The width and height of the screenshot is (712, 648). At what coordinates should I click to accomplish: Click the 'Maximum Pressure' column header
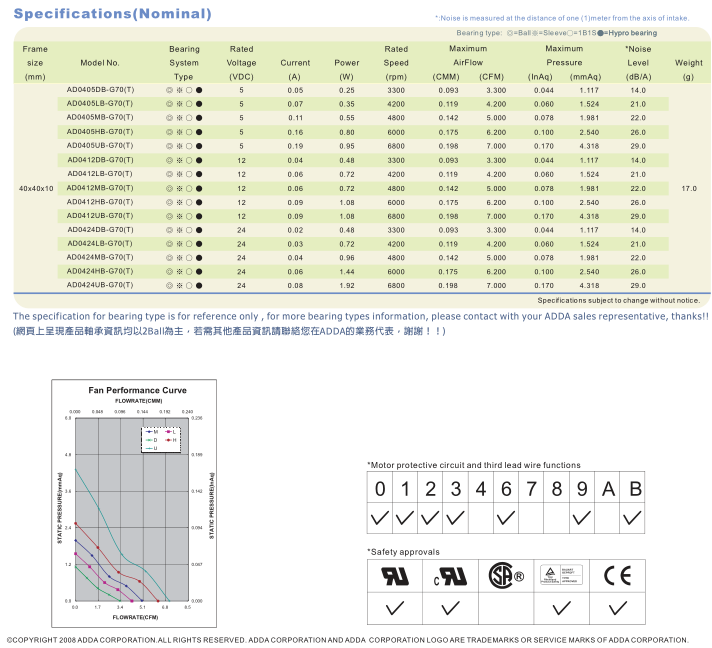(564, 55)
